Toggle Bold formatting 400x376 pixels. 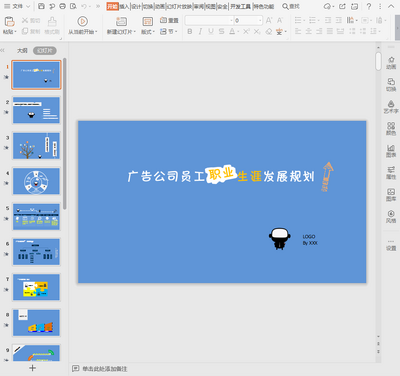coord(190,31)
